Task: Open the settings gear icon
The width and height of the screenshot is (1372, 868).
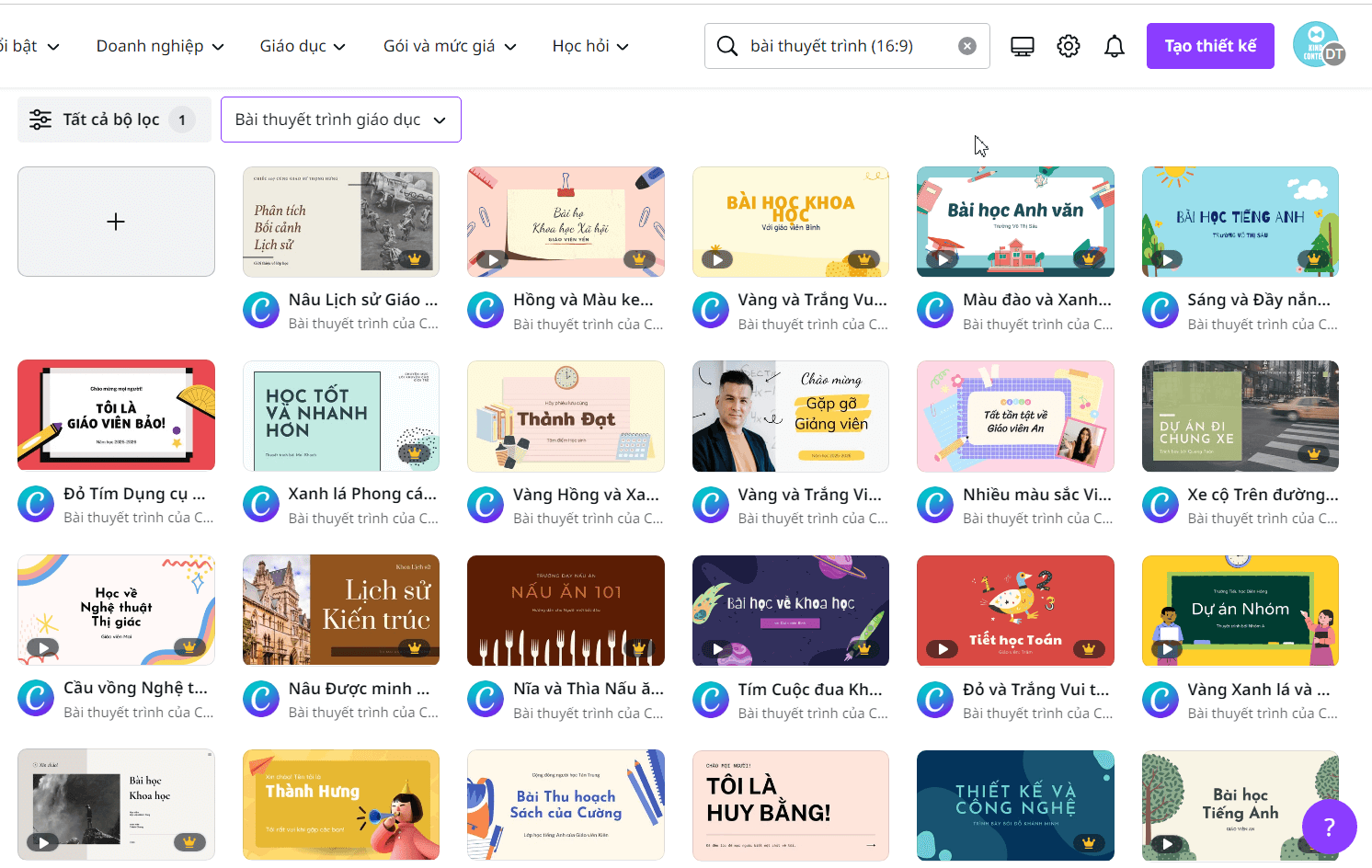Action: 1068,45
